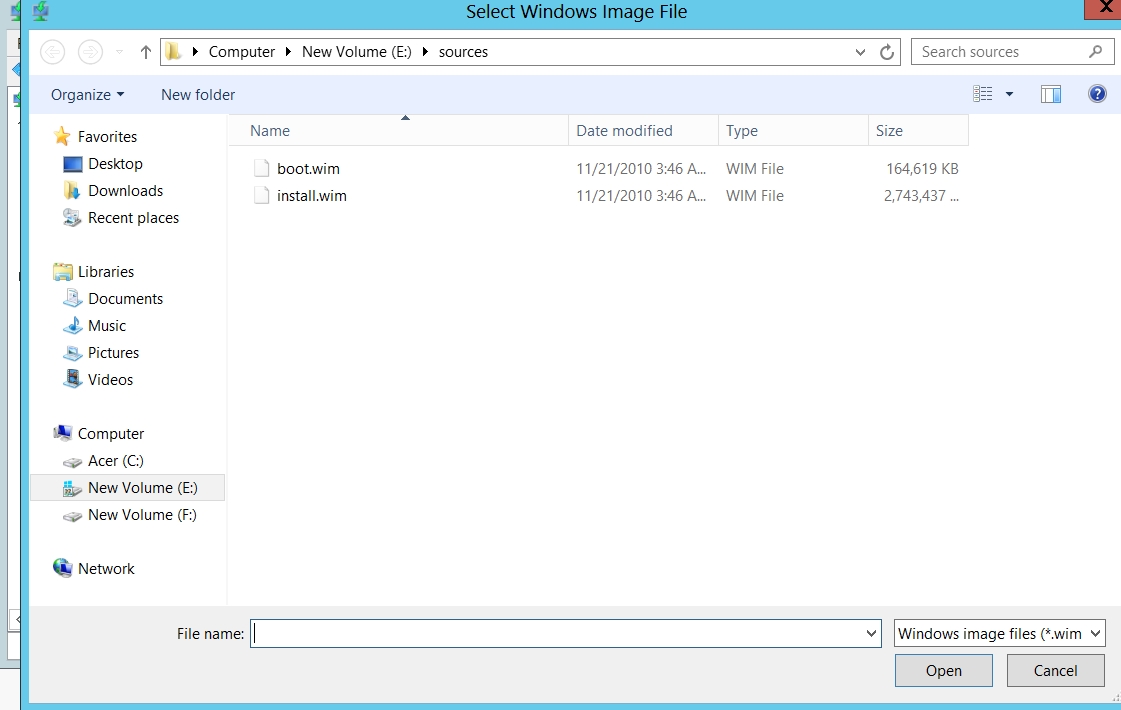Sort files by Name column
Screen dimensions: 1121x710
click(x=398, y=131)
